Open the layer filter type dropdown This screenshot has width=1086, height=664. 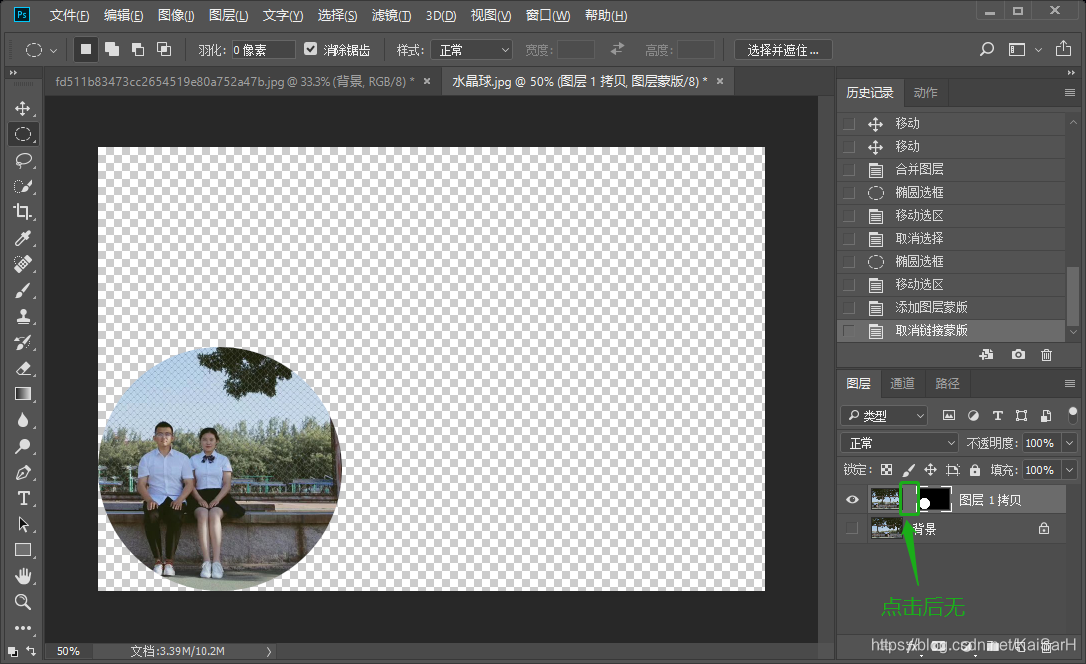point(884,415)
